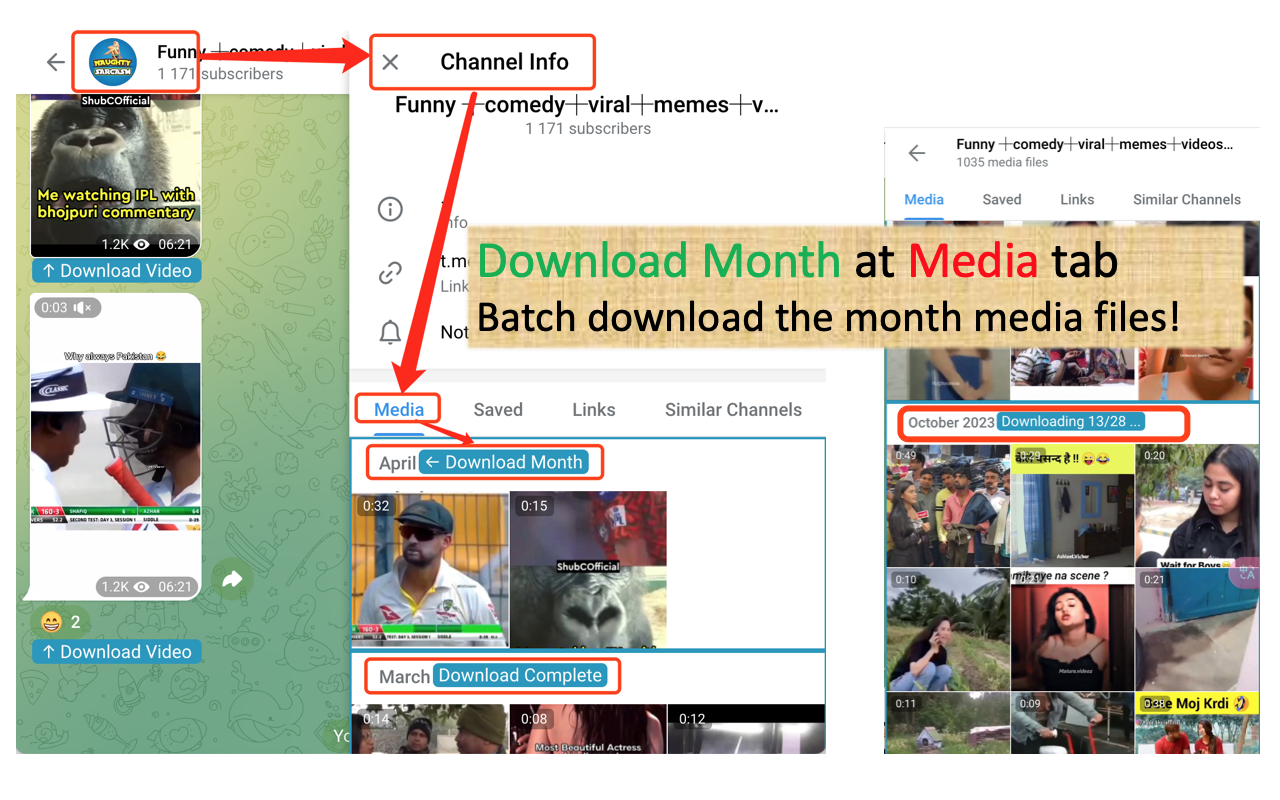Click the invite link icon in Channel Info

pyautogui.click(x=390, y=272)
